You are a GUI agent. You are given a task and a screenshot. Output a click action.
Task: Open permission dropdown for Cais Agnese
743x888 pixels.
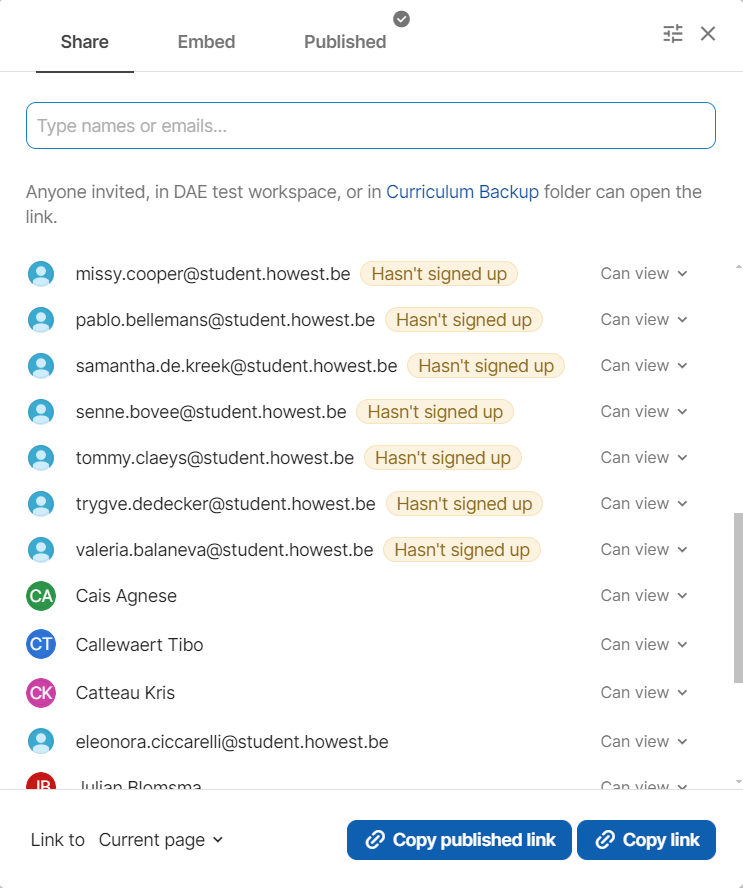644,596
